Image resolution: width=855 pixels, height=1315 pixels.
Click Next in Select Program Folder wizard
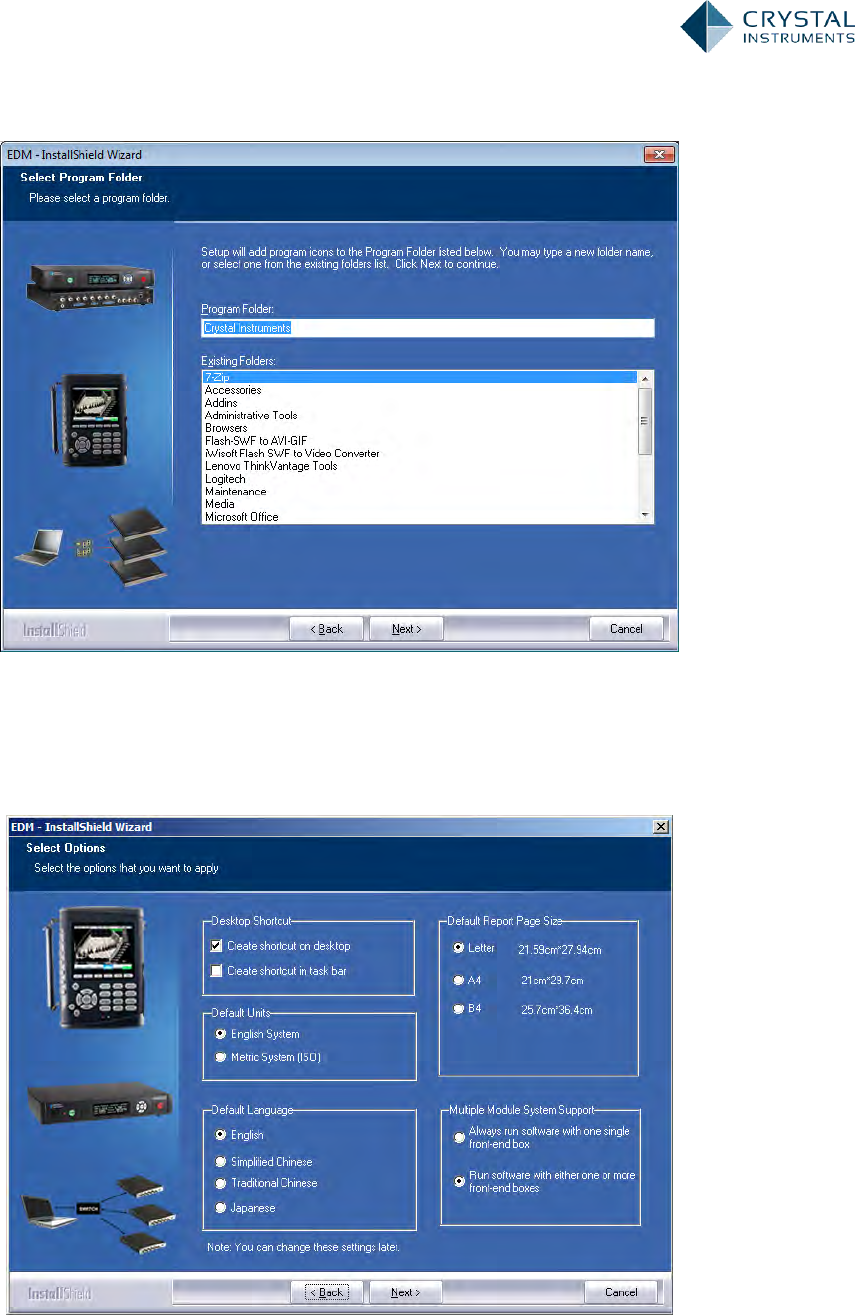tap(406, 629)
